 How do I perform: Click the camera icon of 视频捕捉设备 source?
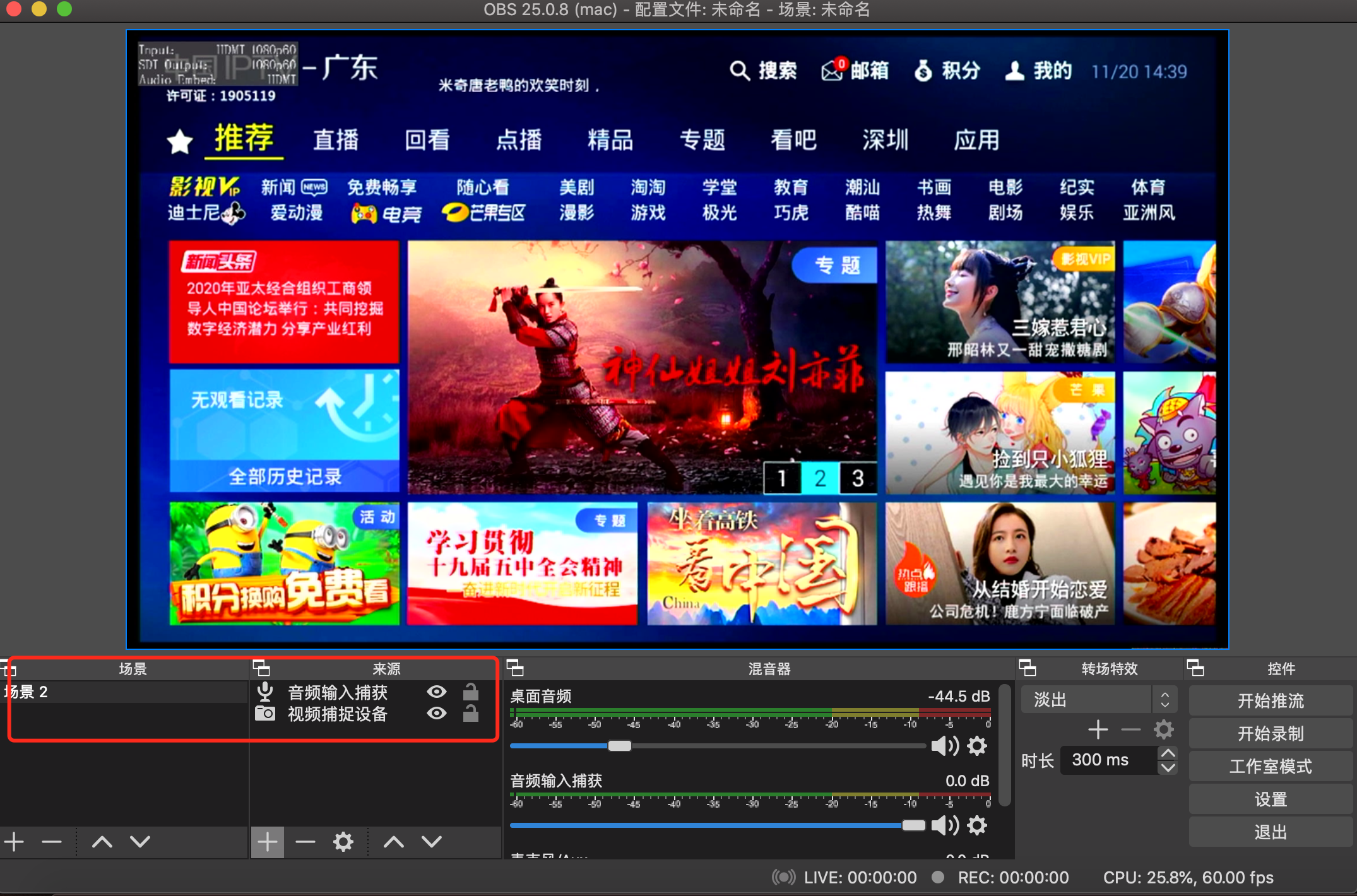(x=265, y=714)
